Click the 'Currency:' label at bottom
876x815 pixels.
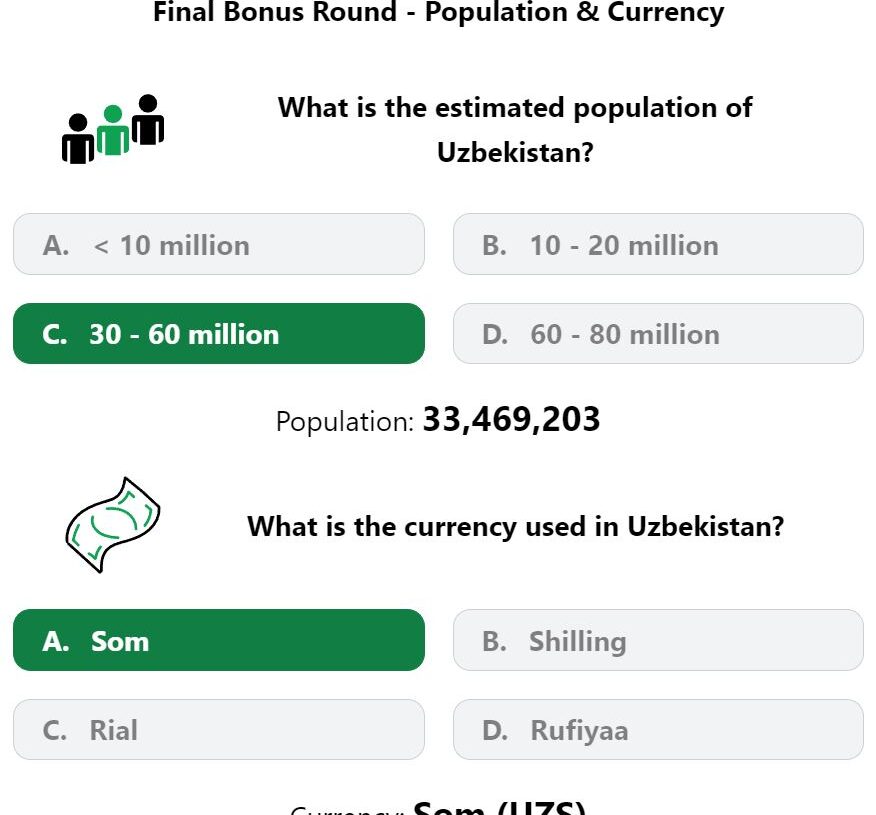click(347, 811)
